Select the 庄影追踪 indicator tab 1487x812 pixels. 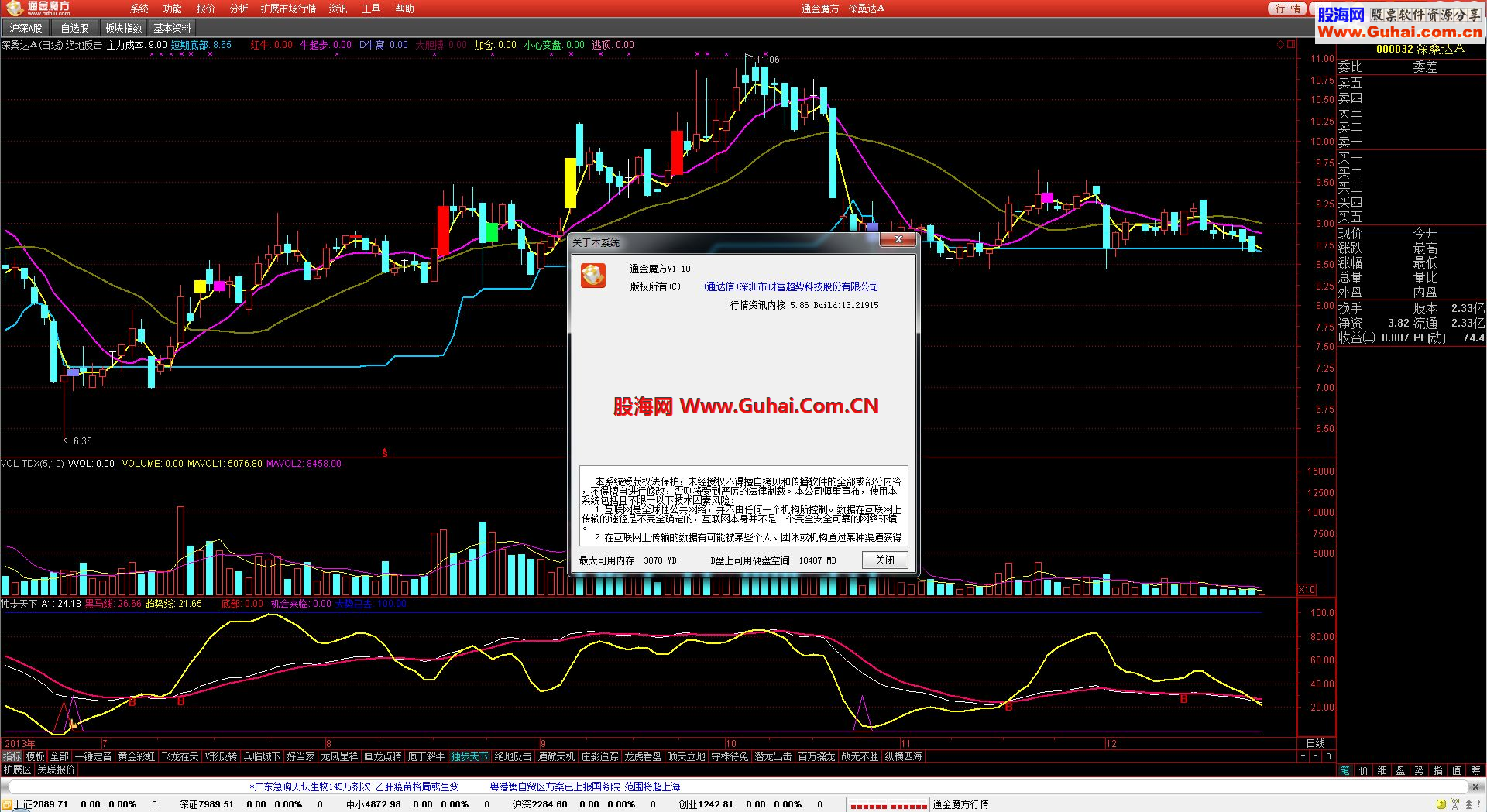pyautogui.click(x=599, y=756)
